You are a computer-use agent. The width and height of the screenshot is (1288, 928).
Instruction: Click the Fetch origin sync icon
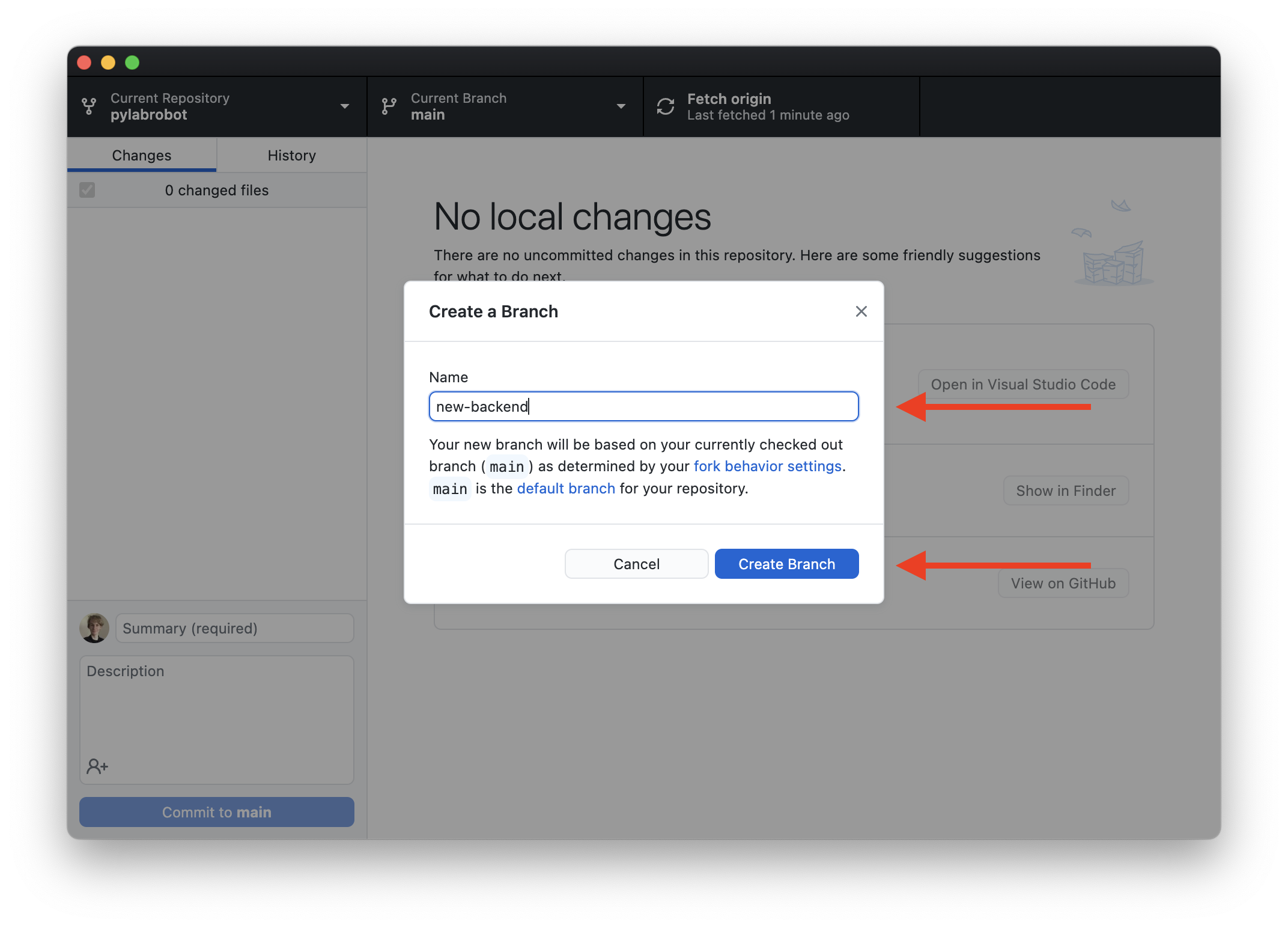pyautogui.click(x=666, y=106)
